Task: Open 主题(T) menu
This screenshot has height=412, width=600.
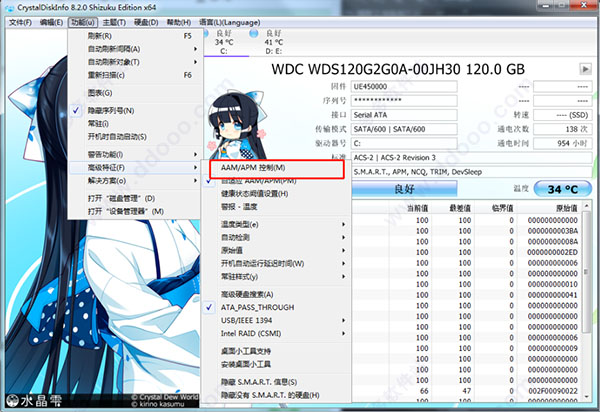Action: (114, 23)
